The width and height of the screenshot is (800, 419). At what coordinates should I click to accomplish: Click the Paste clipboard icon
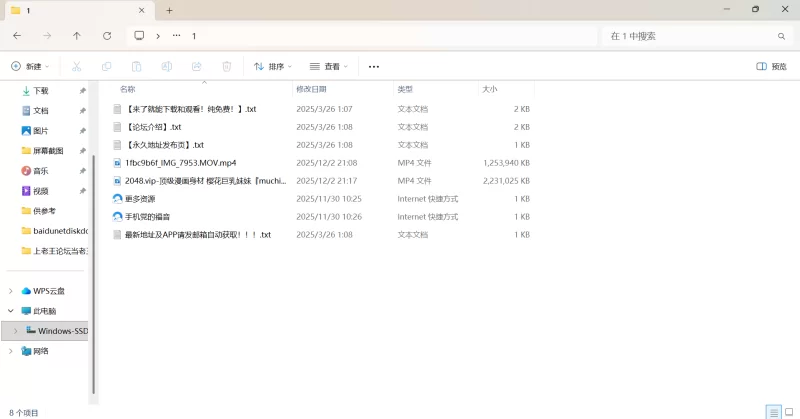(137, 67)
